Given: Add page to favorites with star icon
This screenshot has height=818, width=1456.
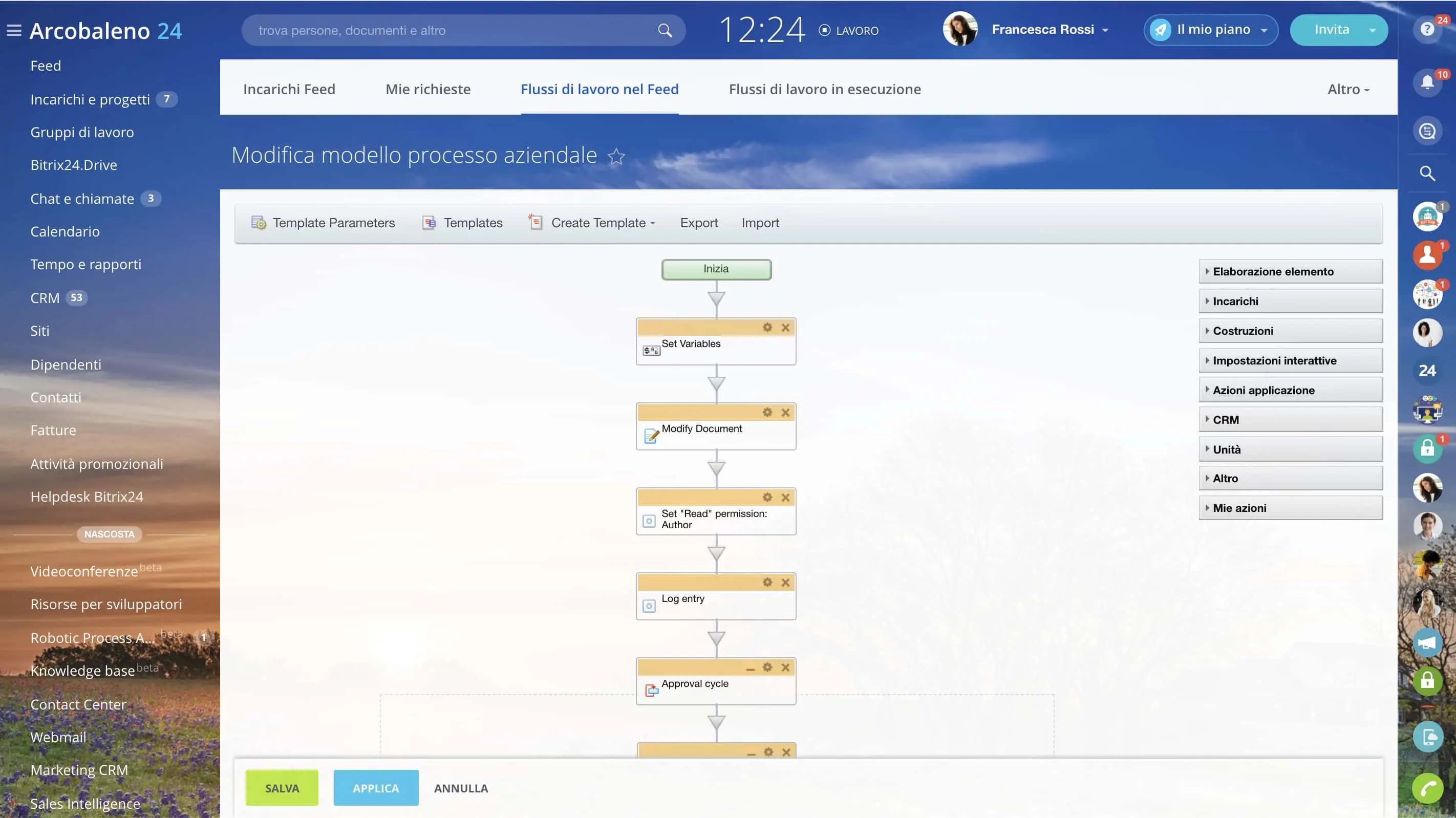Looking at the screenshot, I should click(616, 156).
